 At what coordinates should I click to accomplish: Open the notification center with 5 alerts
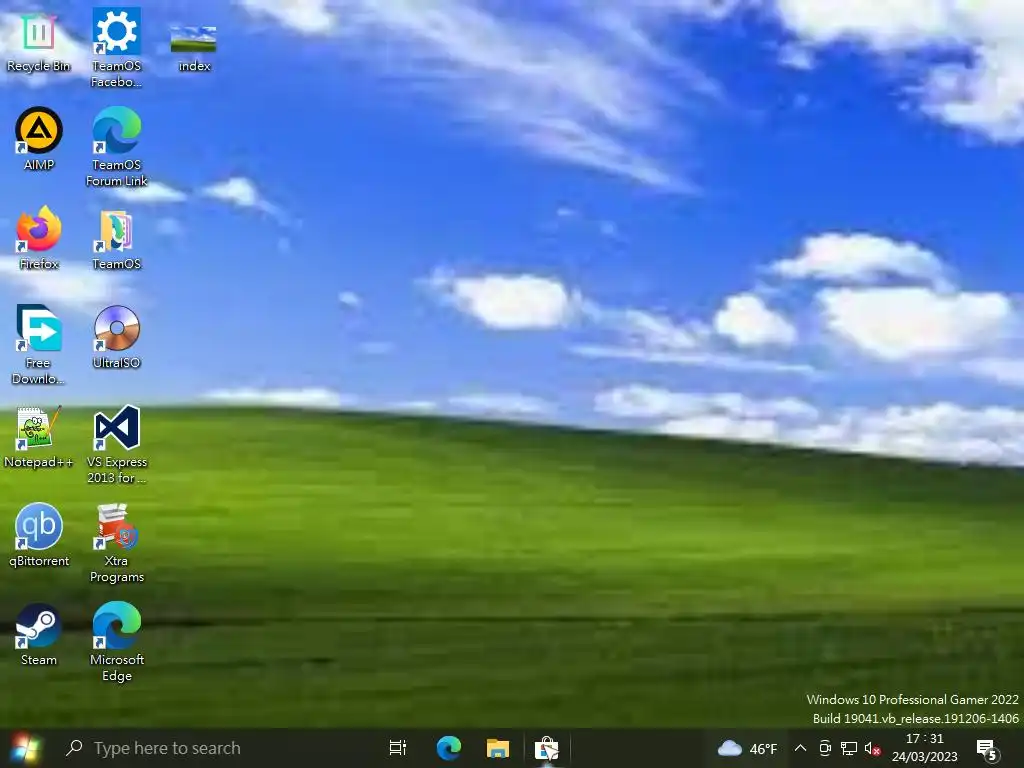click(x=987, y=749)
